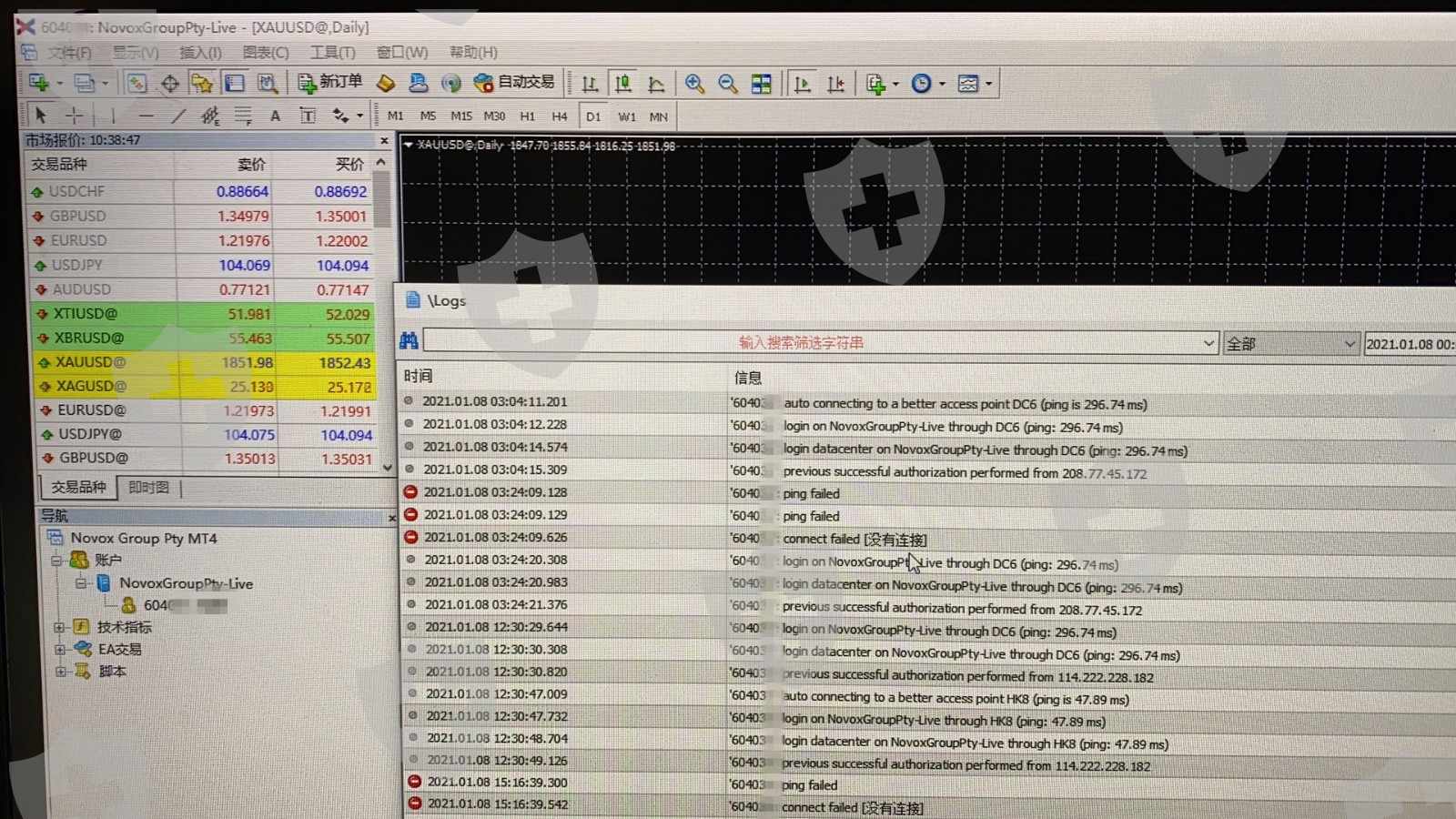This screenshot has width=1456, height=819.
Task: Expand the EA交易 tree node
Action: point(59,650)
